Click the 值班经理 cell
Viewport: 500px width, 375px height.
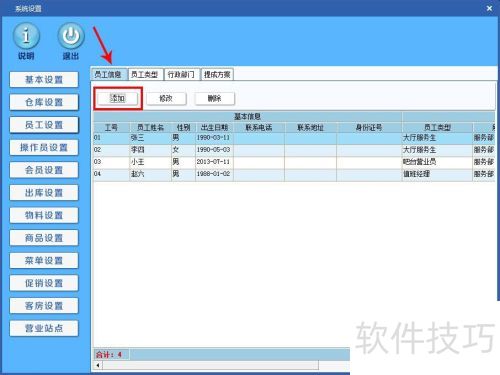coord(437,174)
